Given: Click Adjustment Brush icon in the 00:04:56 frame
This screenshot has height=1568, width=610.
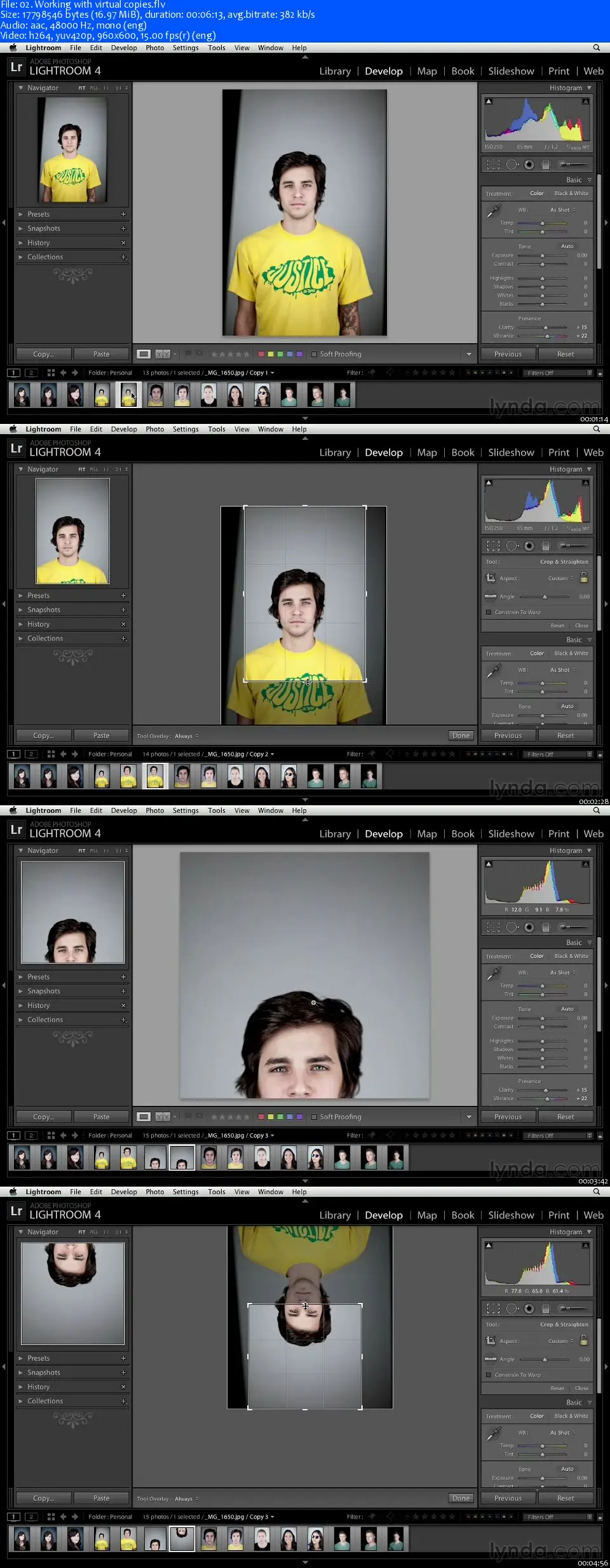Looking at the screenshot, I should click(x=573, y=1309).
